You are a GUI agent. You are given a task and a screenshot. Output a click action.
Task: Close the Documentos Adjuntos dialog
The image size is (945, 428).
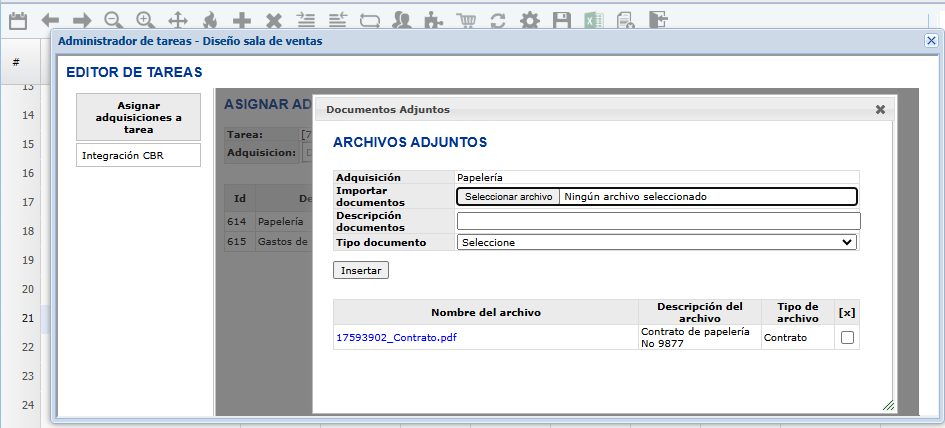(x=881, y=109)
